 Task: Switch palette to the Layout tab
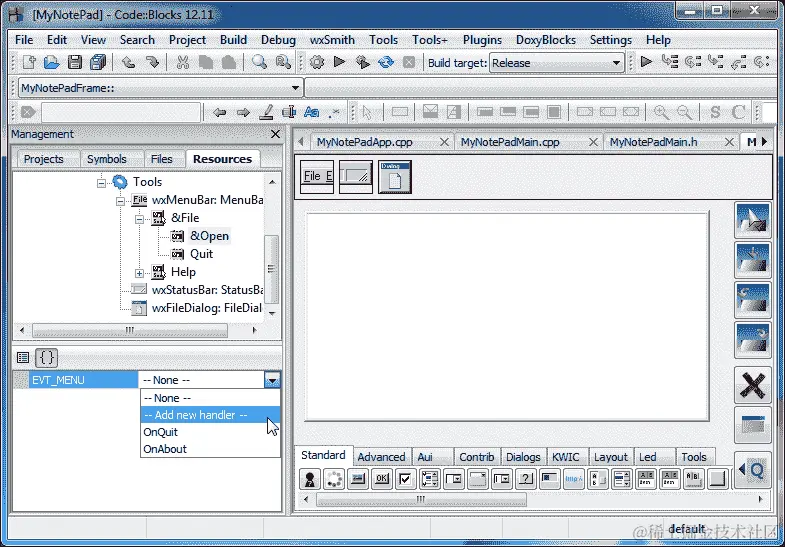611,457
